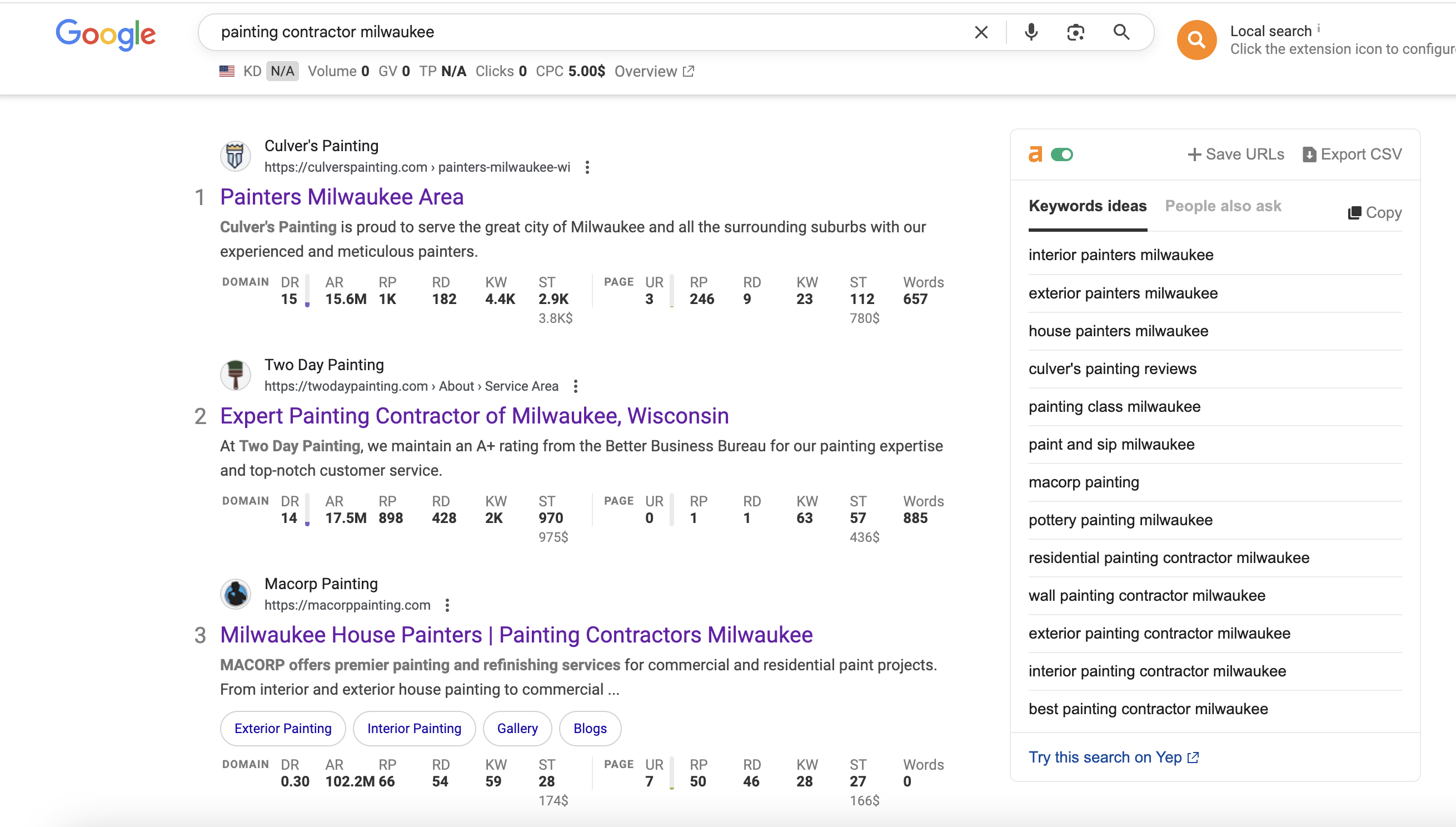Click Culver's domain DR value 15
The image size is (1456, 827).
[x=289, y=300]
